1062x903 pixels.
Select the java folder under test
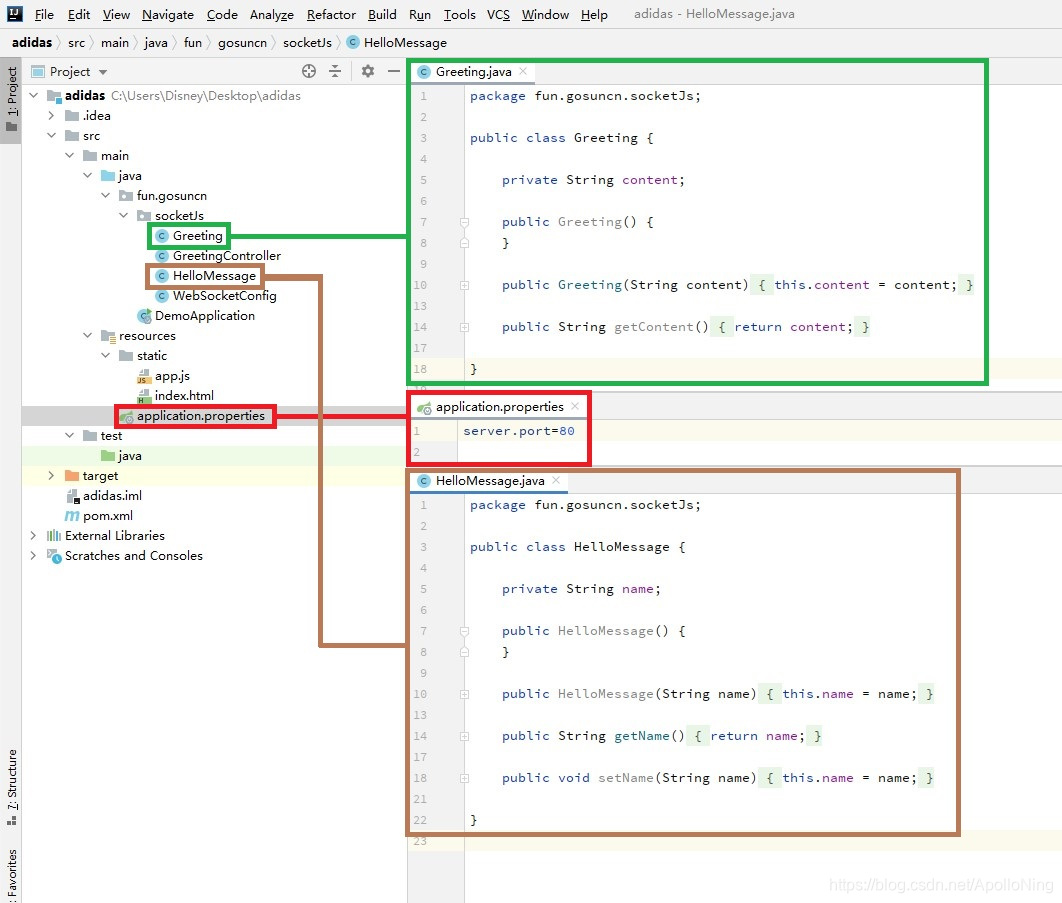121,456
